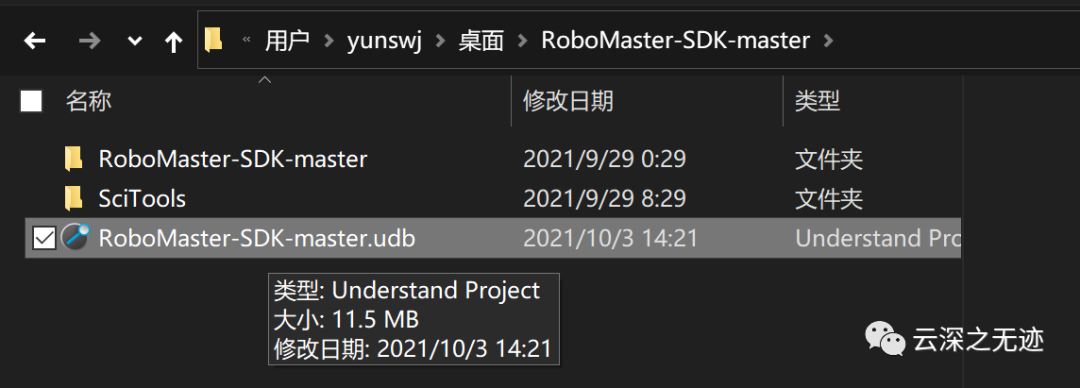The image size is (1080, 388).
Task: Sort by 类型 column header
Action: 818,102
